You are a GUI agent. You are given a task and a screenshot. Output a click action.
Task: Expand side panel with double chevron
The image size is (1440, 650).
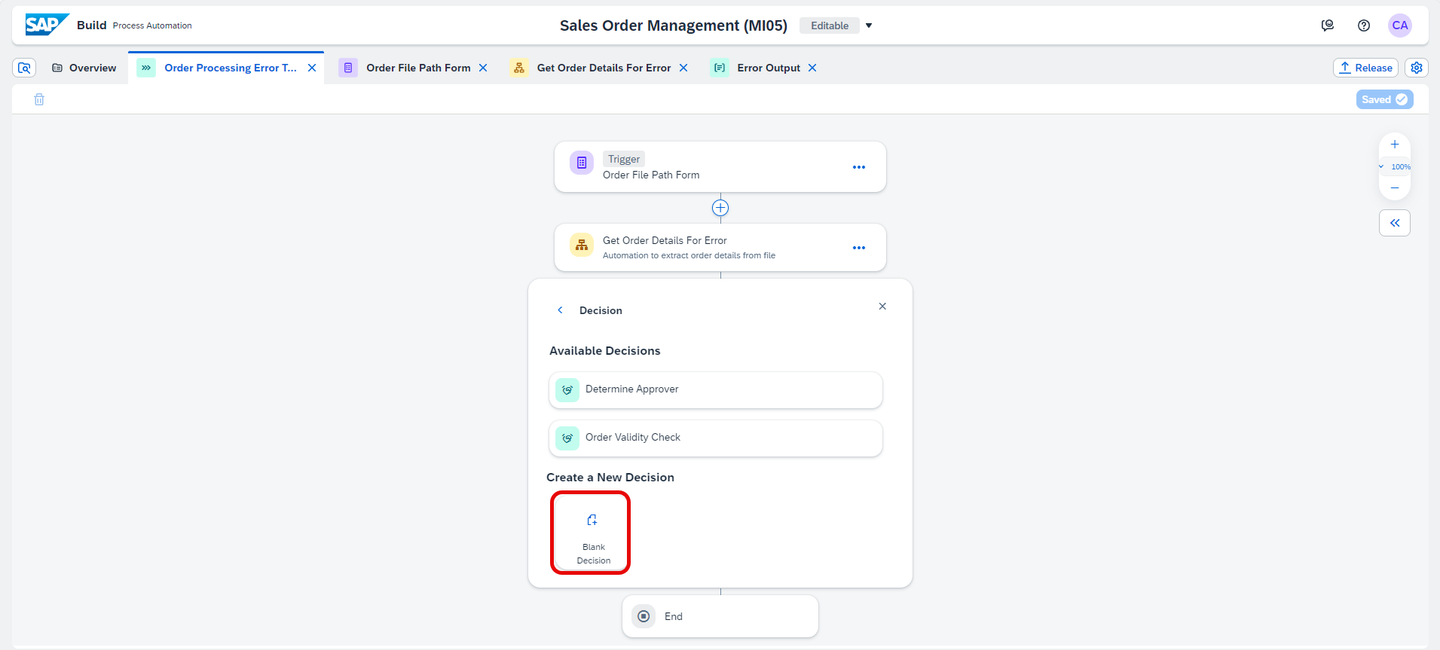1395,223
